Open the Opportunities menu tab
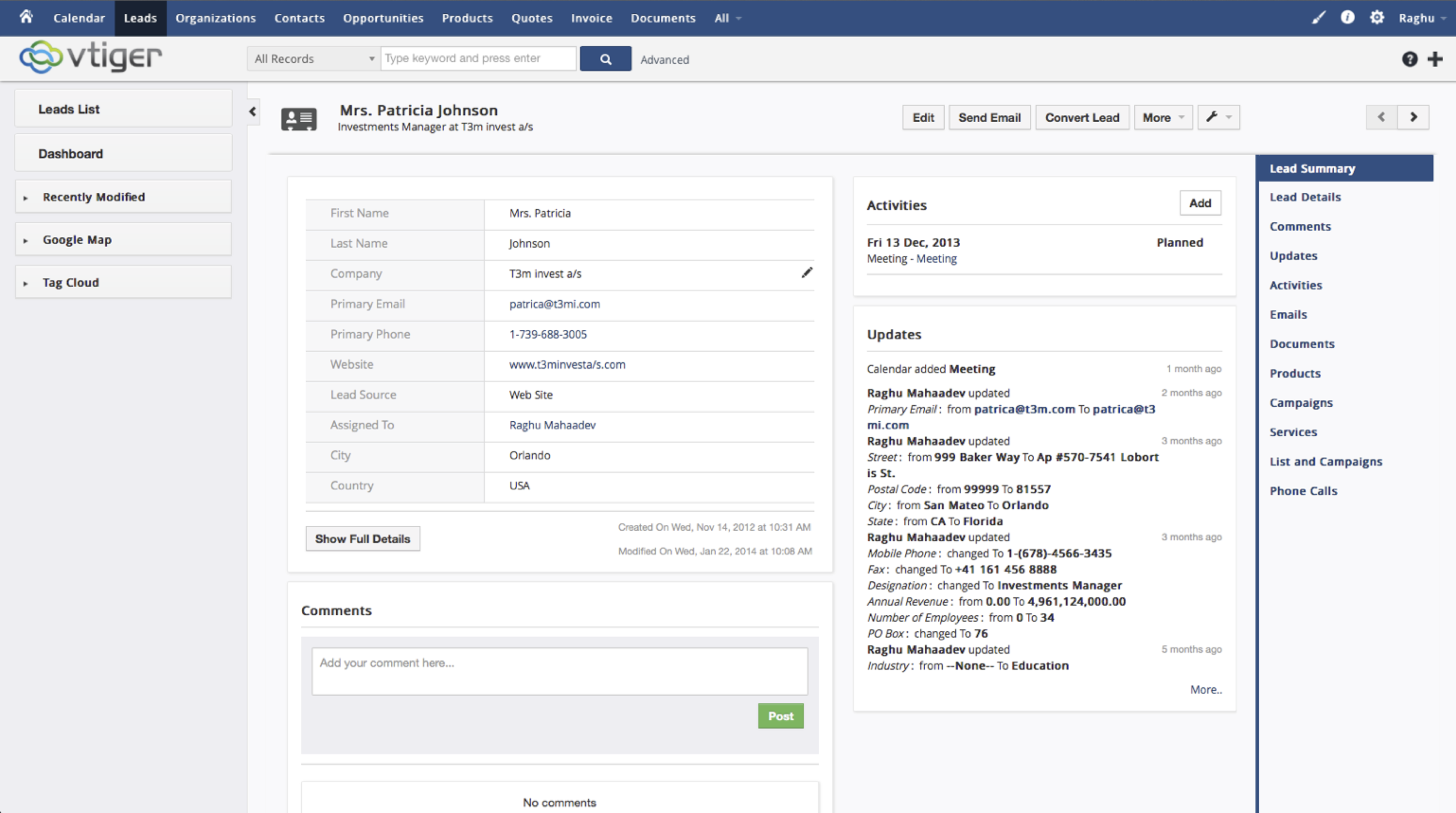 coord(383,18)
